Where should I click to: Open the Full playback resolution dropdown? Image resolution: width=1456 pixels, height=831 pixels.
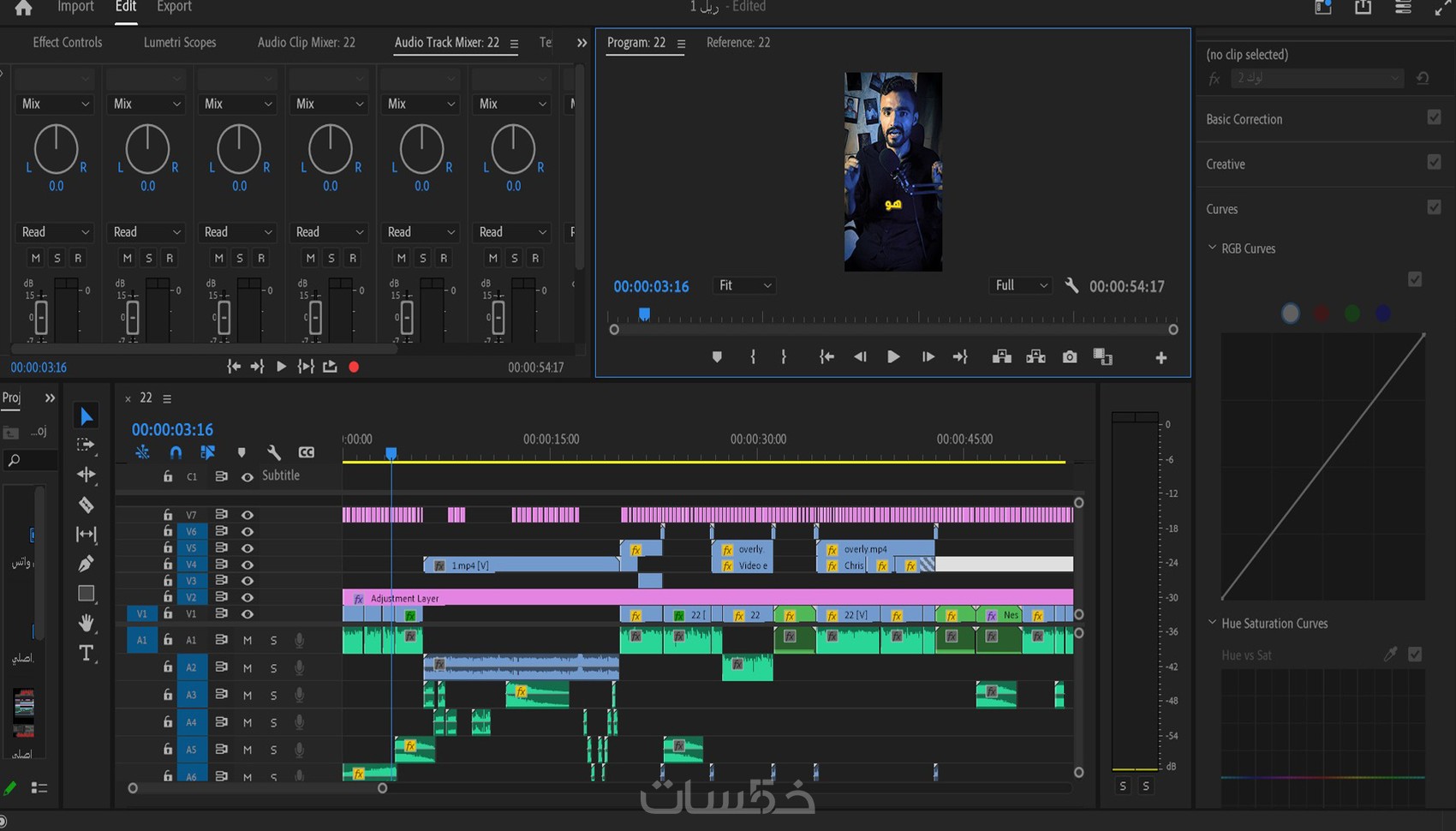1020,285
